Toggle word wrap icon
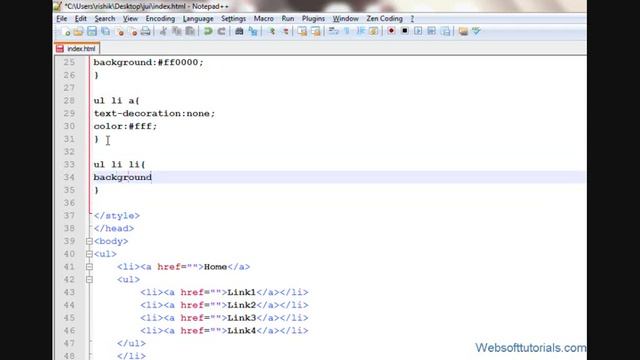Image resolution: width=640 pixels, height=360 pixels. 333,31
